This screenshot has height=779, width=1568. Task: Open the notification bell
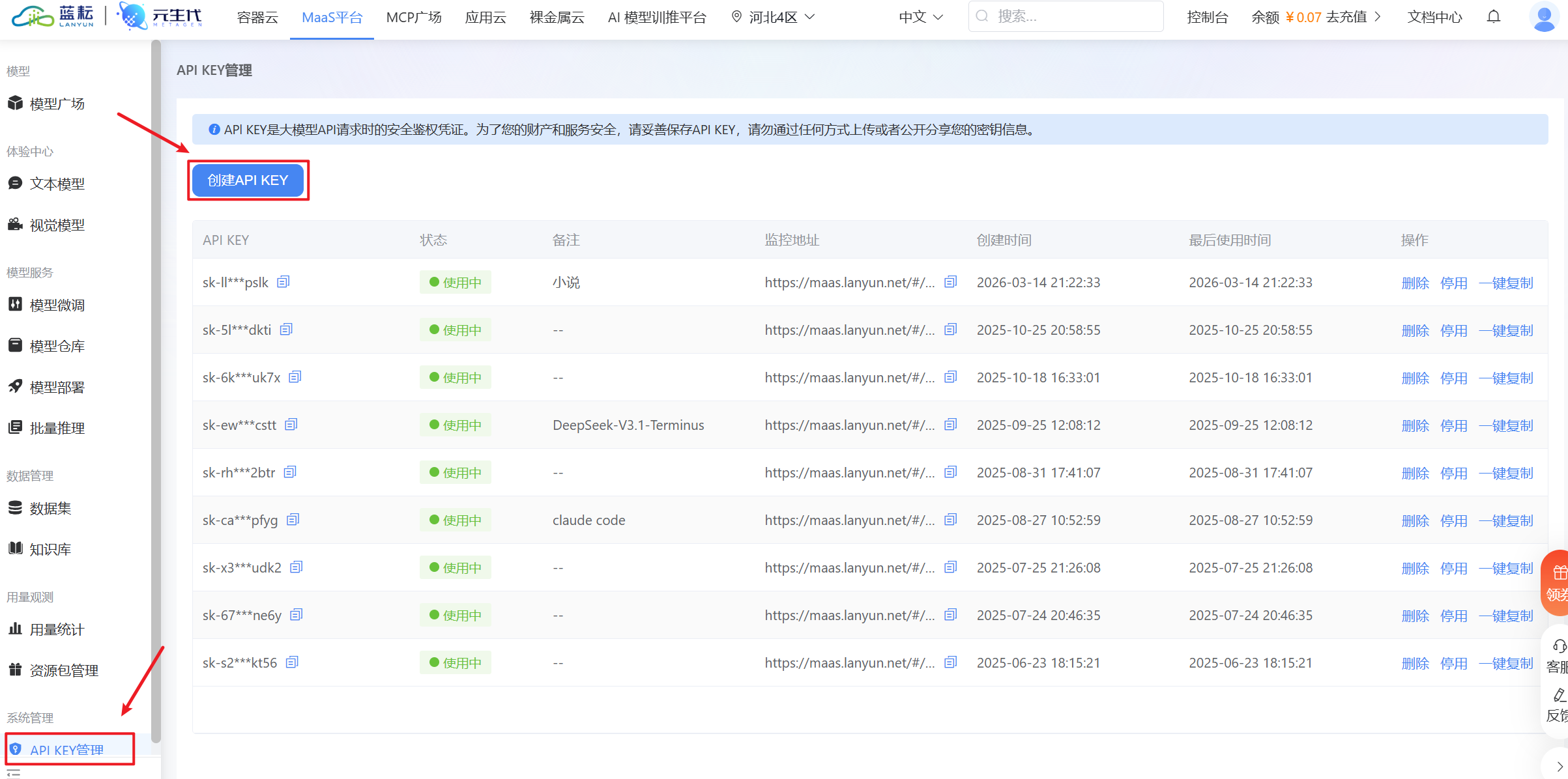point(1493,16)
